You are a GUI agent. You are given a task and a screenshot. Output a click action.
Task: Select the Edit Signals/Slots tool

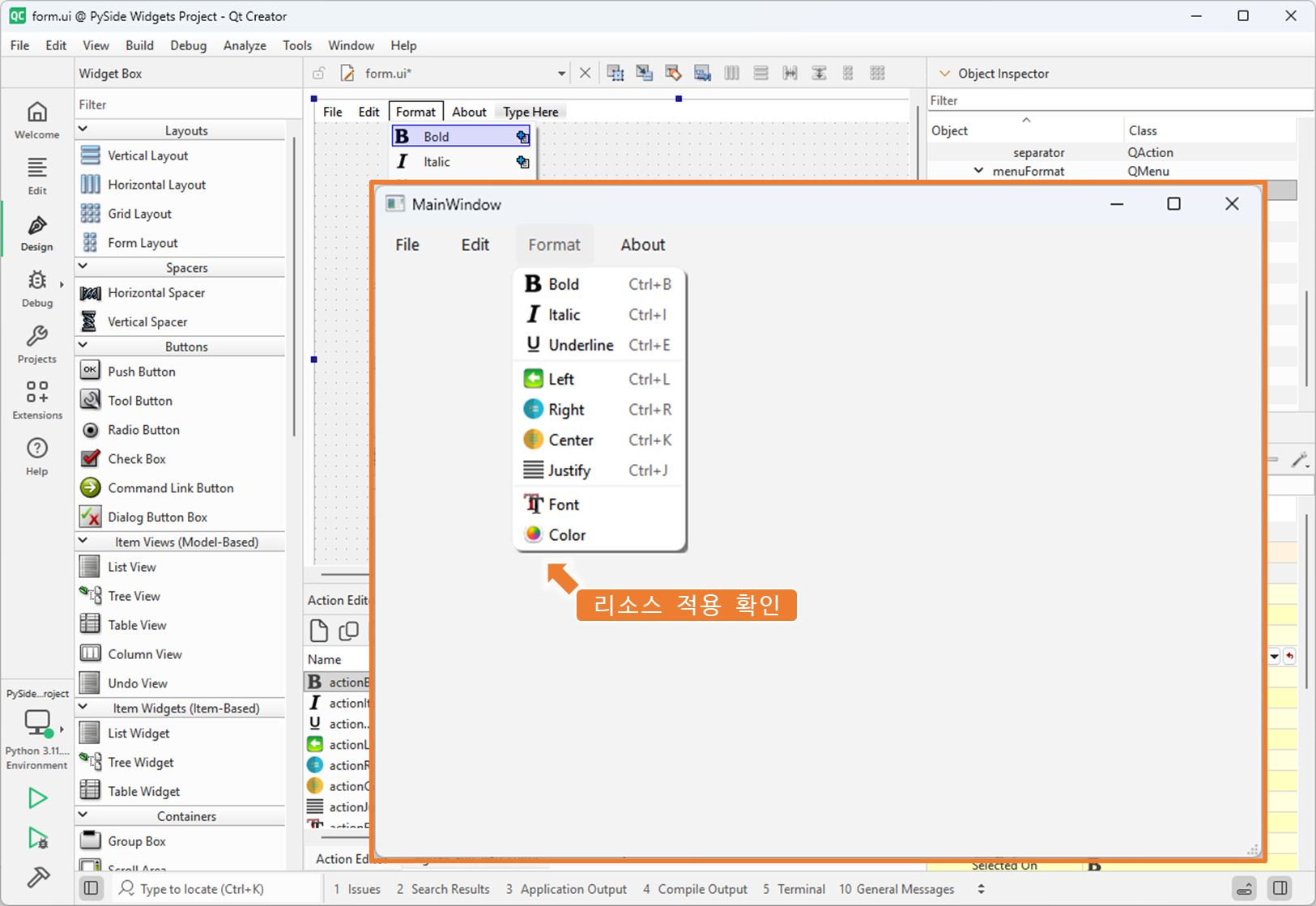pyautogui.click(x=645, y=73)
